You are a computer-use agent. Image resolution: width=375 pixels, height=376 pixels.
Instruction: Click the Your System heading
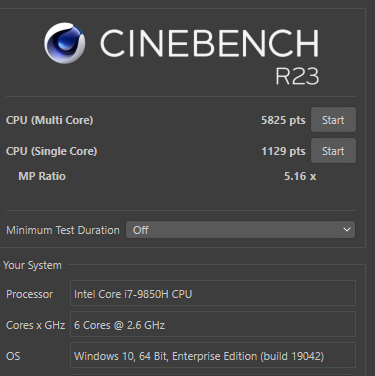(x=32, y=265)
